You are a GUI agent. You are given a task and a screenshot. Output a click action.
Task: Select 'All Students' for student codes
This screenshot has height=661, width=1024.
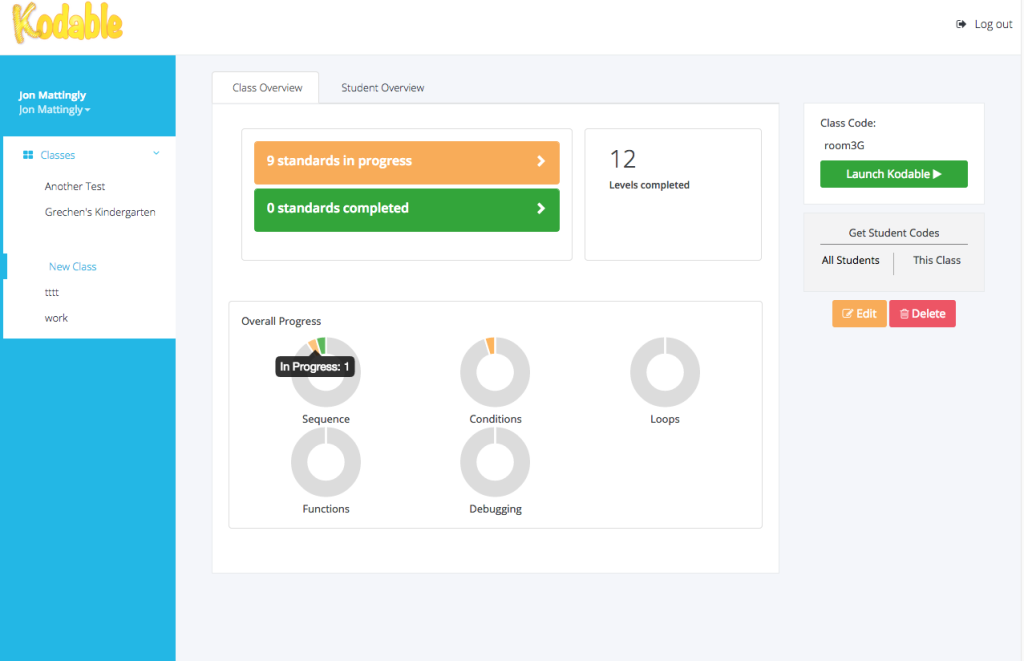(x=851, y=260)
